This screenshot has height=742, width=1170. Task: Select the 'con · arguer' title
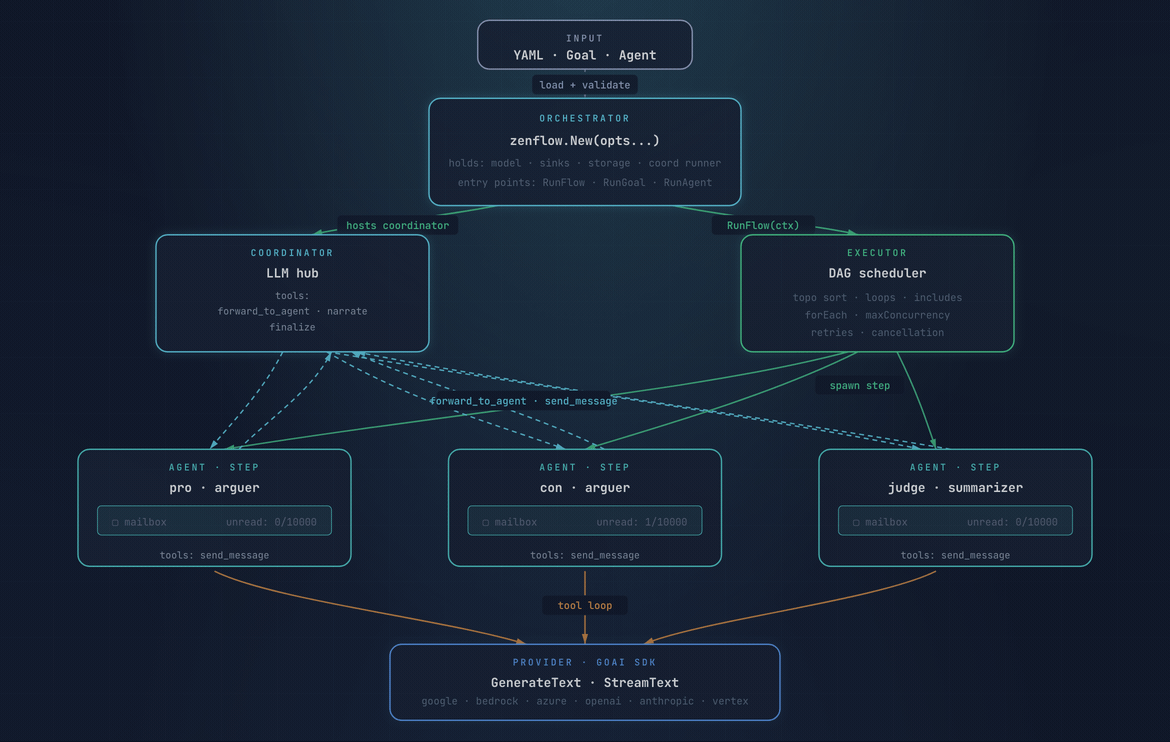tap(585, 488)
